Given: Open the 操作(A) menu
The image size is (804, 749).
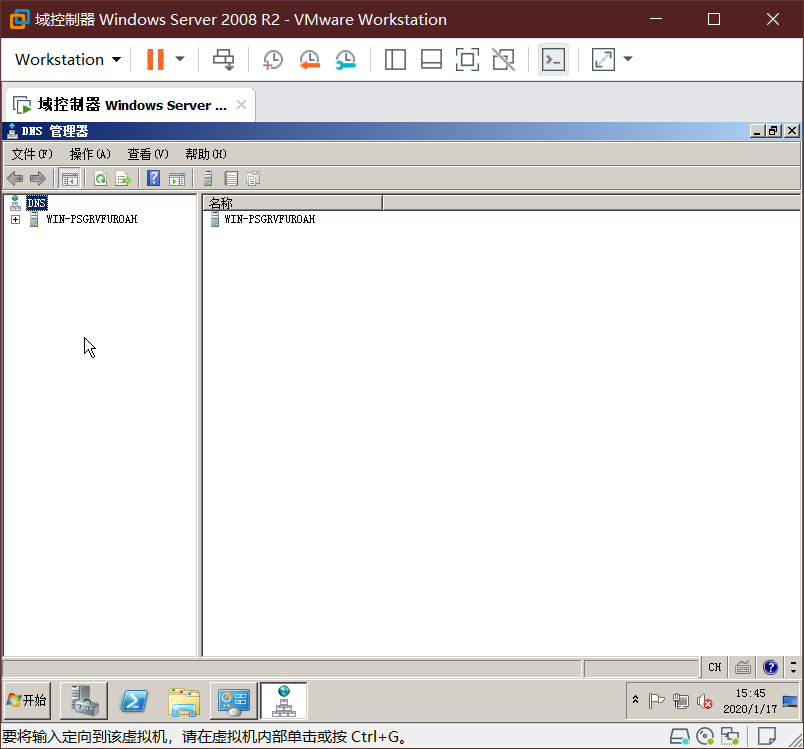Looking at the screenshot, I should coord(90,154).
